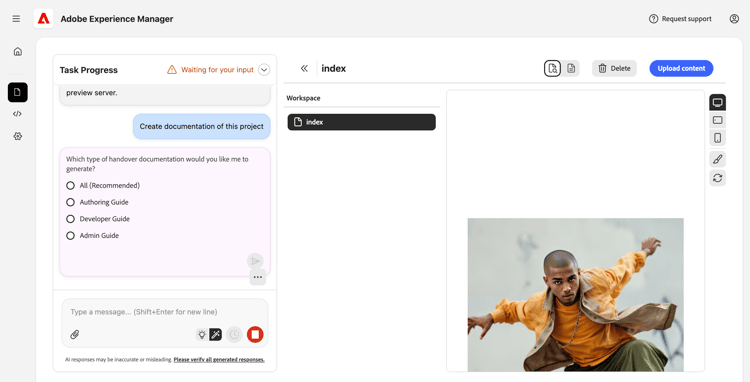Click the warning triangle status icon

pyautogui.click(x=172, y=70)
